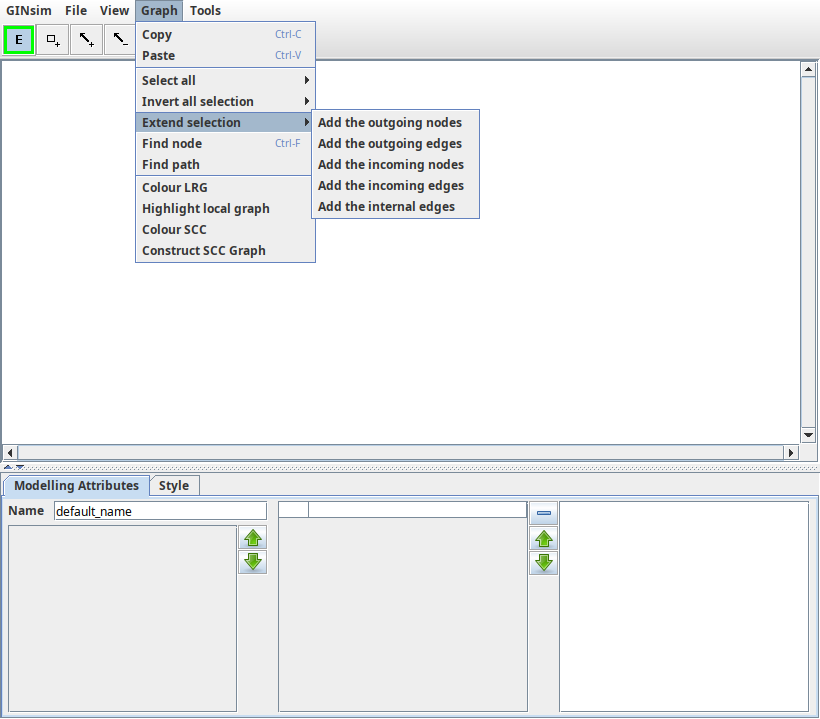Viewport: 820px width, 719px height.
Task: Select the Add negative edge tool
Action: pos(119,39)
